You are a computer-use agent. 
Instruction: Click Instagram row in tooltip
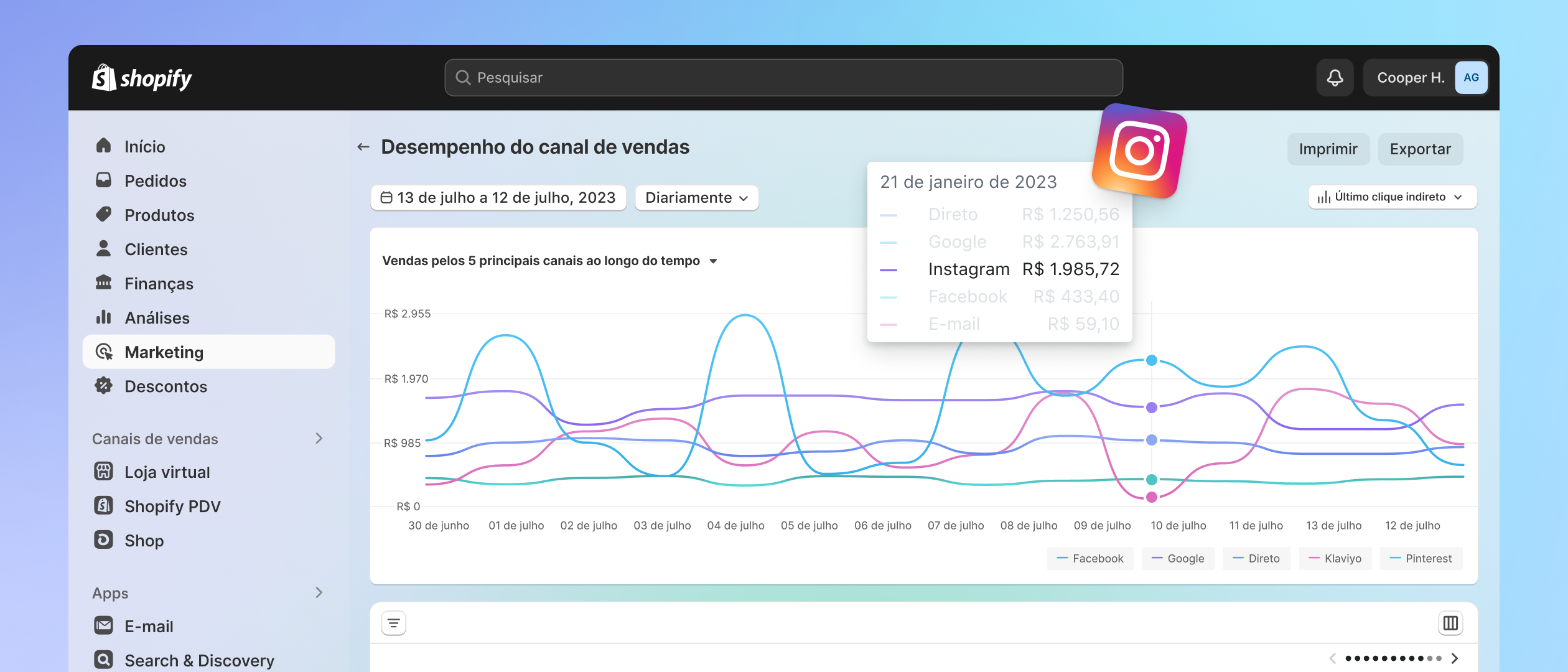pos(999,269)
